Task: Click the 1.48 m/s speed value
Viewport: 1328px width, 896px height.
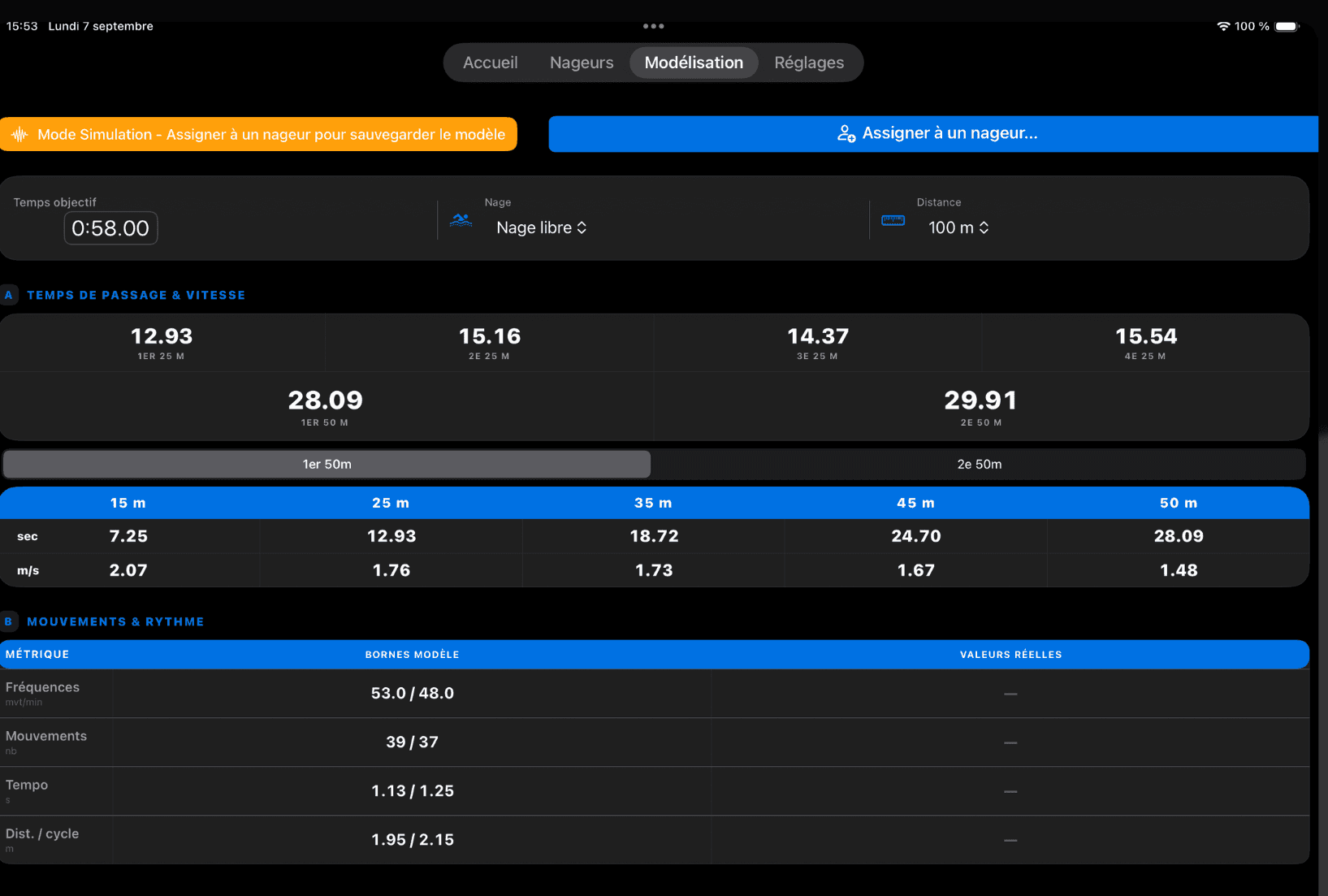Action: (x=1179, y=570)
